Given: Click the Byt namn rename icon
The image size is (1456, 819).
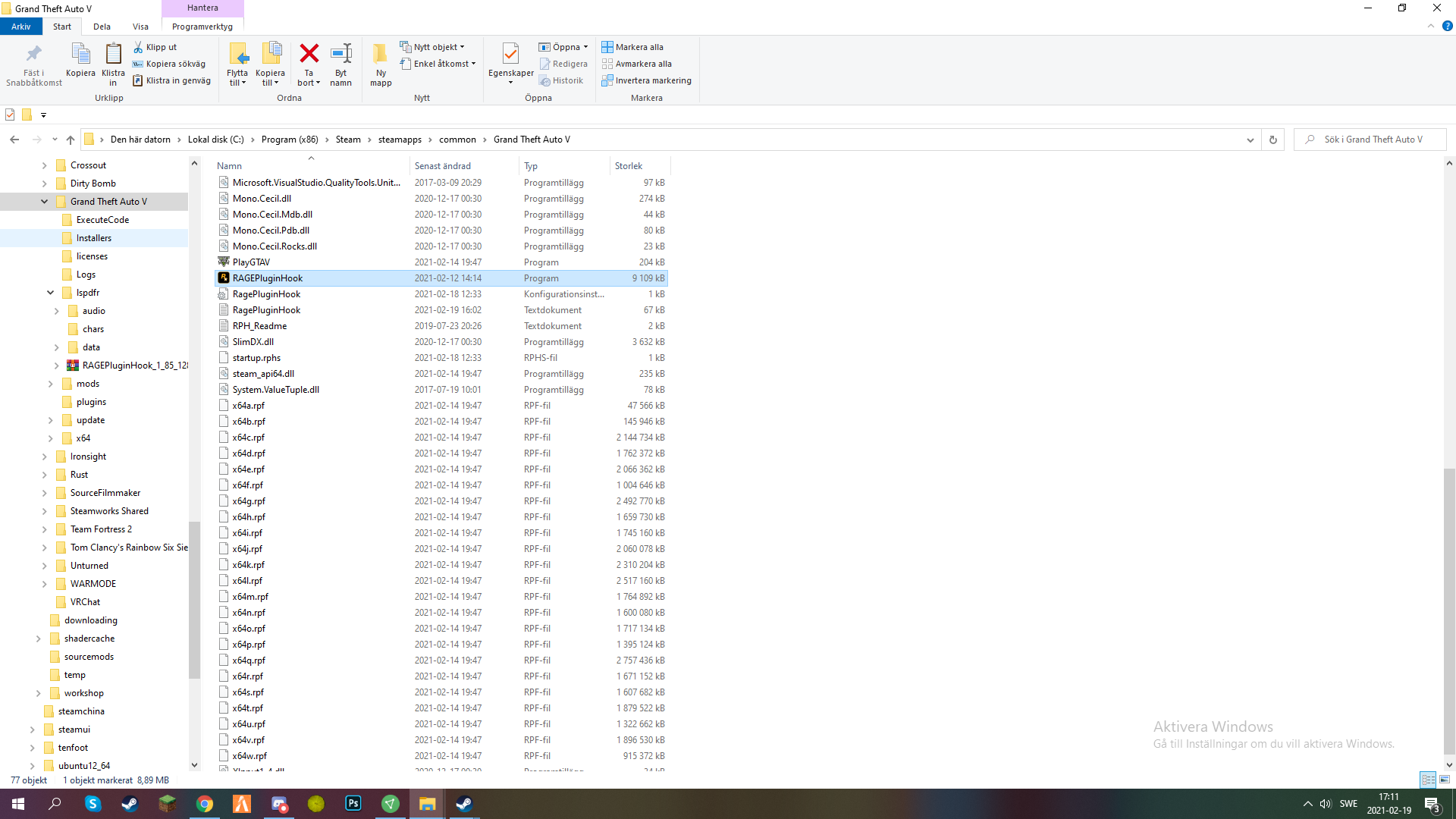Looking at the screenshot, I should [341, 54].
